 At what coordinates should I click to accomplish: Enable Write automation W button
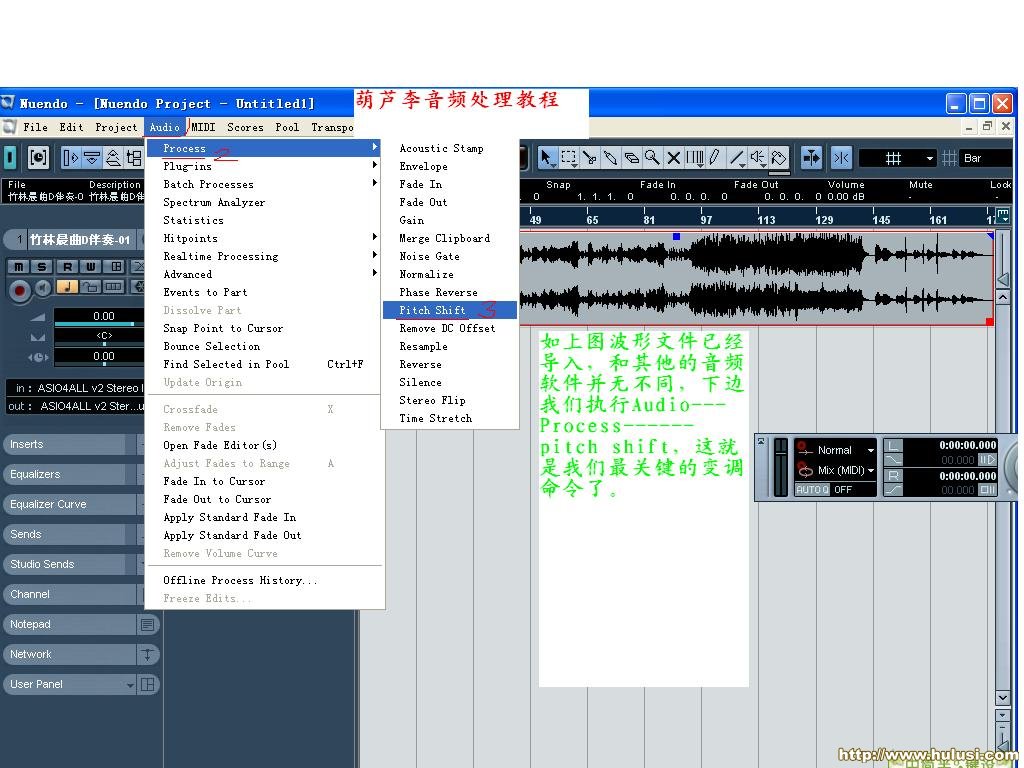[90, 266]
